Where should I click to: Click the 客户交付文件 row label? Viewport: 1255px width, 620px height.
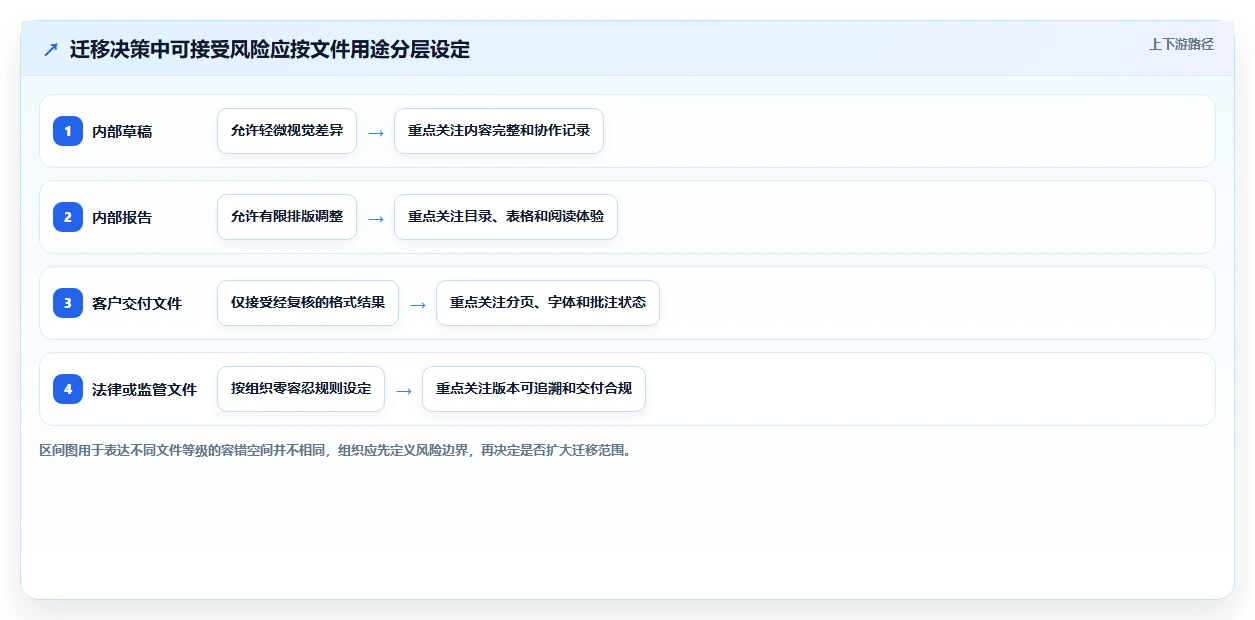coord(137,303)
